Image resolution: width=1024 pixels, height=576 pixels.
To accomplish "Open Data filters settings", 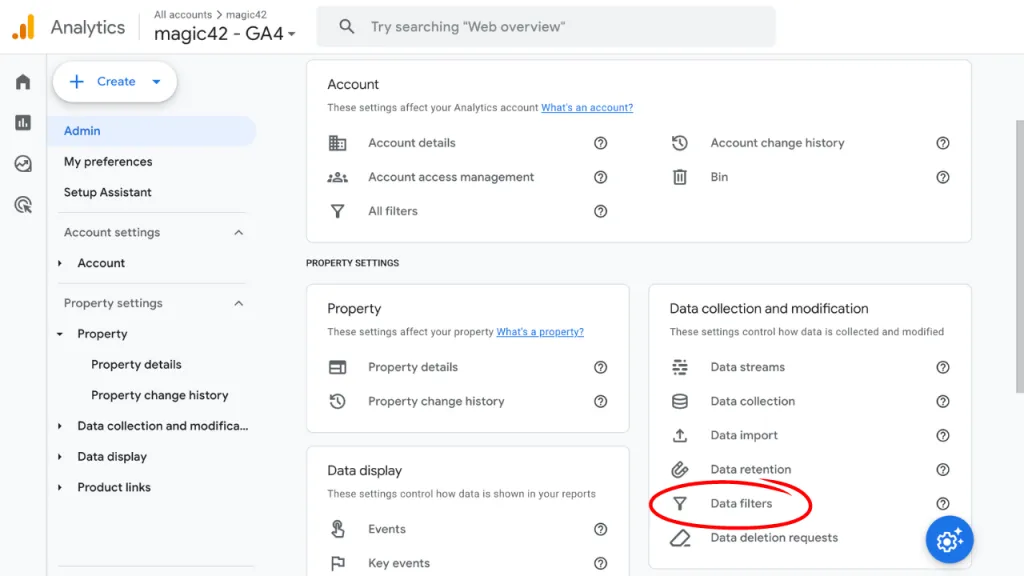I will tap(741, 504).
